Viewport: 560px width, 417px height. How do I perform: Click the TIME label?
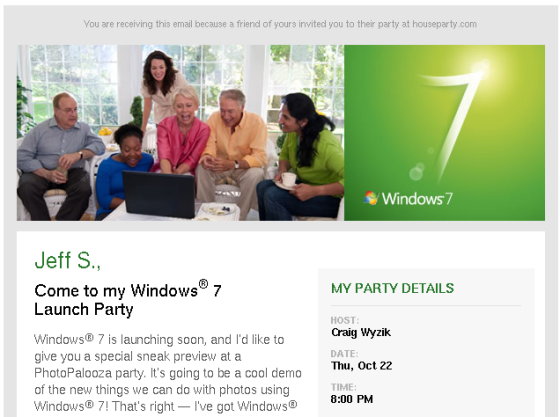point(343,387)
